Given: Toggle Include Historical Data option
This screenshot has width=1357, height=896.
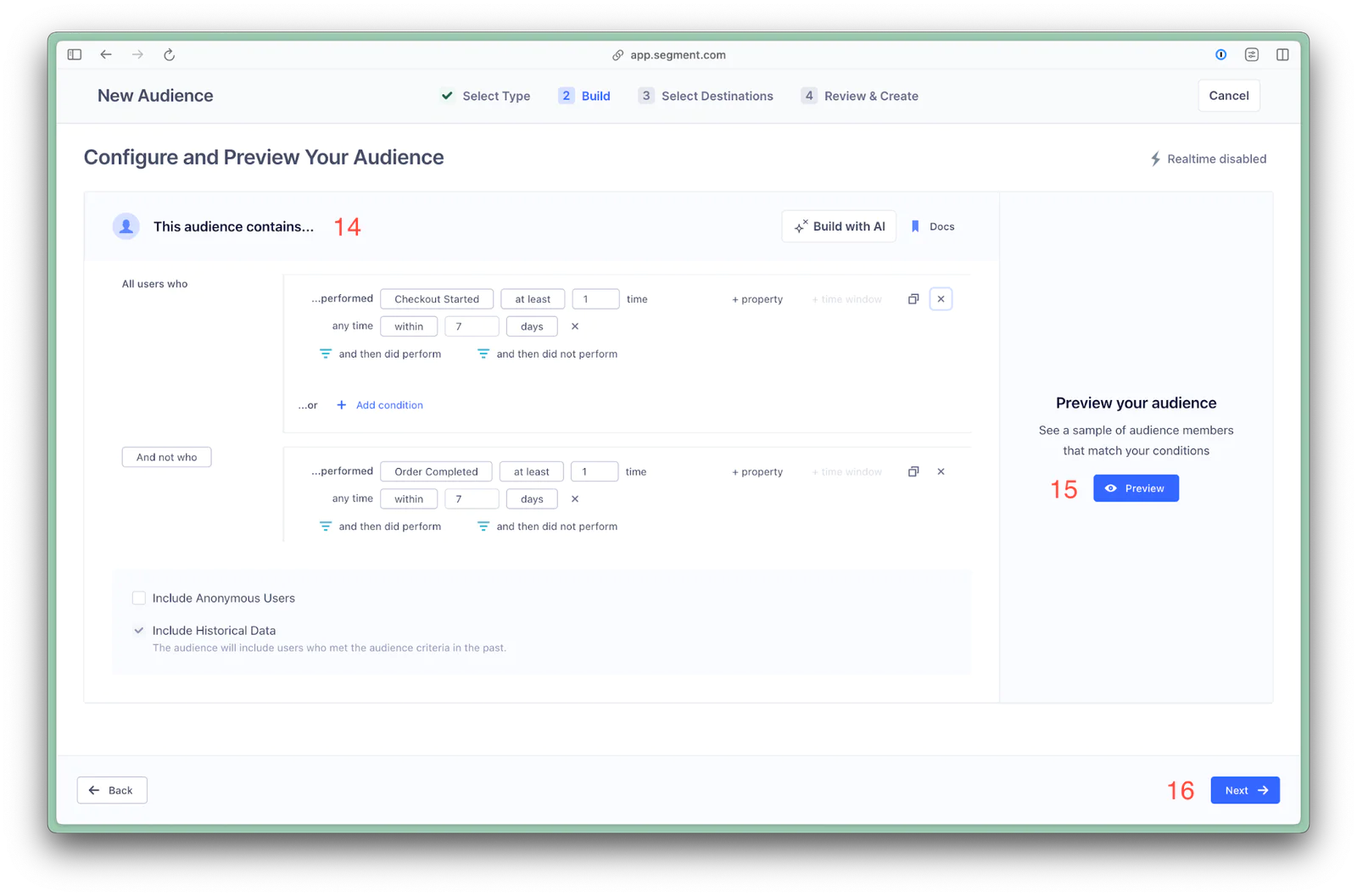Looking at the screenshot, I should [x=139, y=631].
